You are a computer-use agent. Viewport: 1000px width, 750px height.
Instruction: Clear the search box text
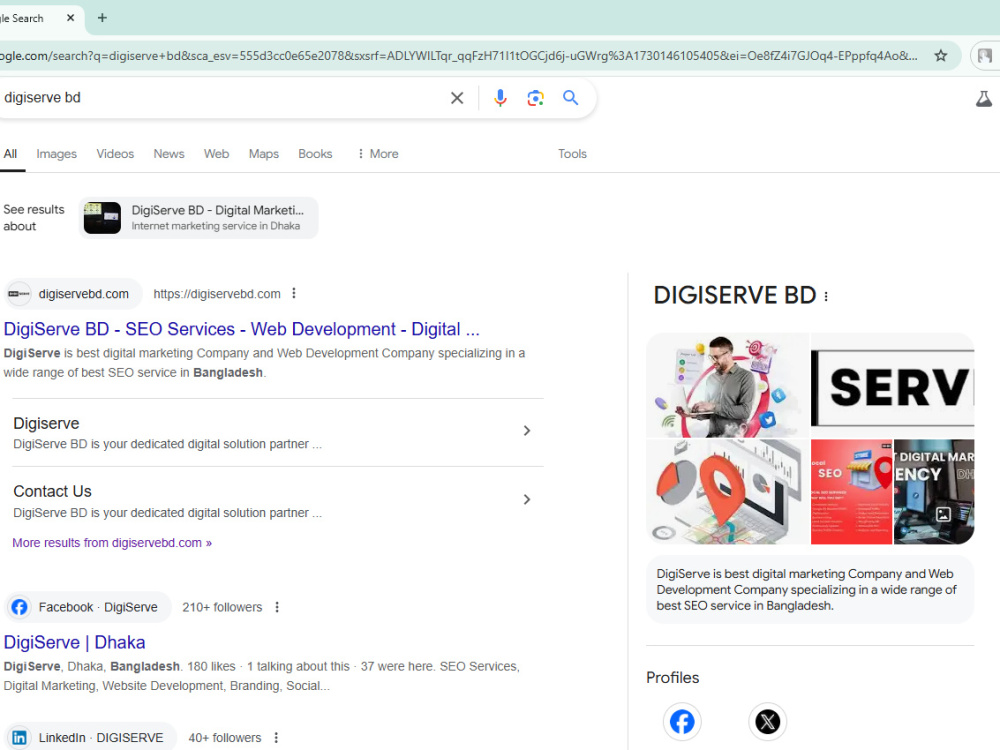click(457, 98)
